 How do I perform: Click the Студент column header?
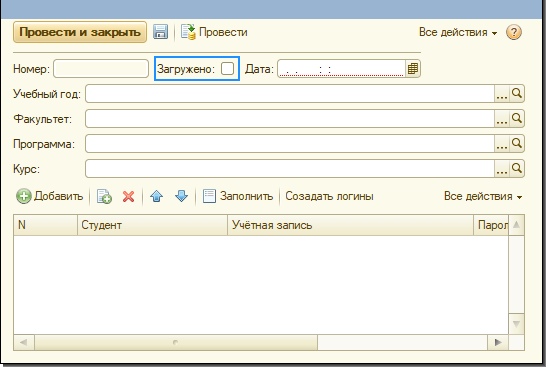[152, 225]
